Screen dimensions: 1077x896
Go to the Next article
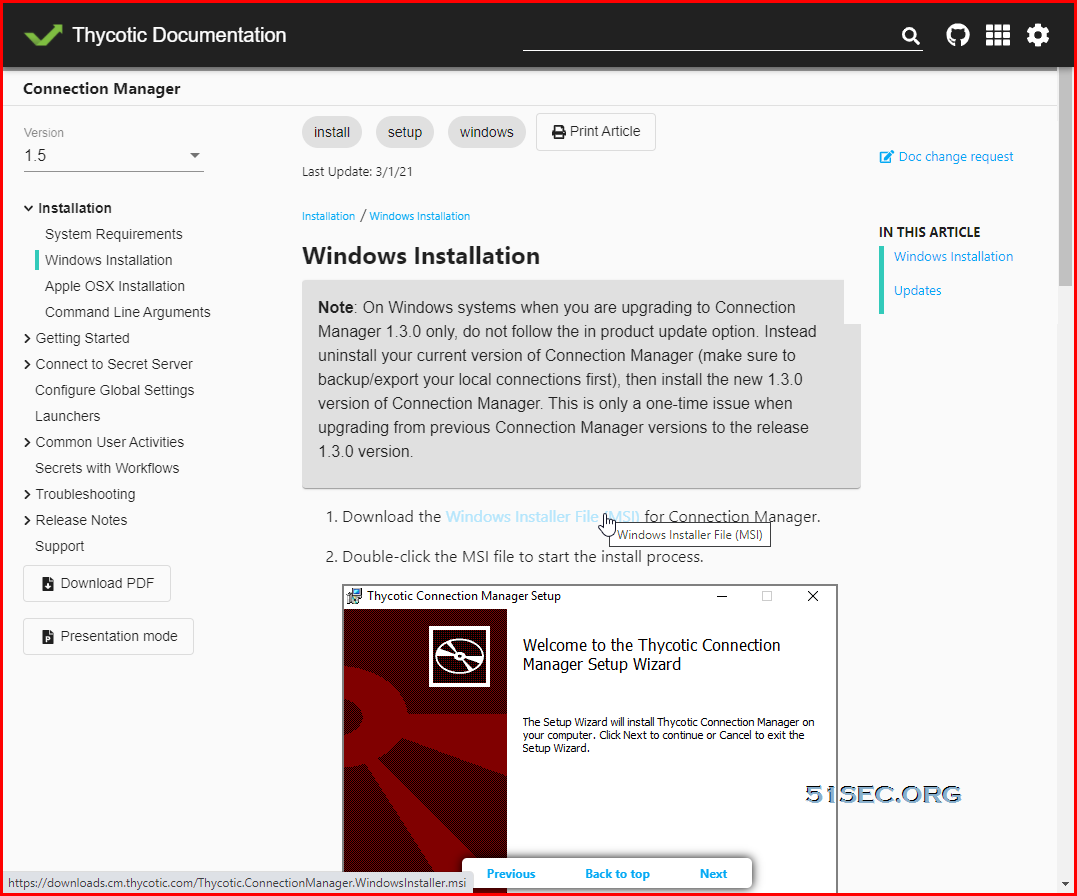point(714,874)
